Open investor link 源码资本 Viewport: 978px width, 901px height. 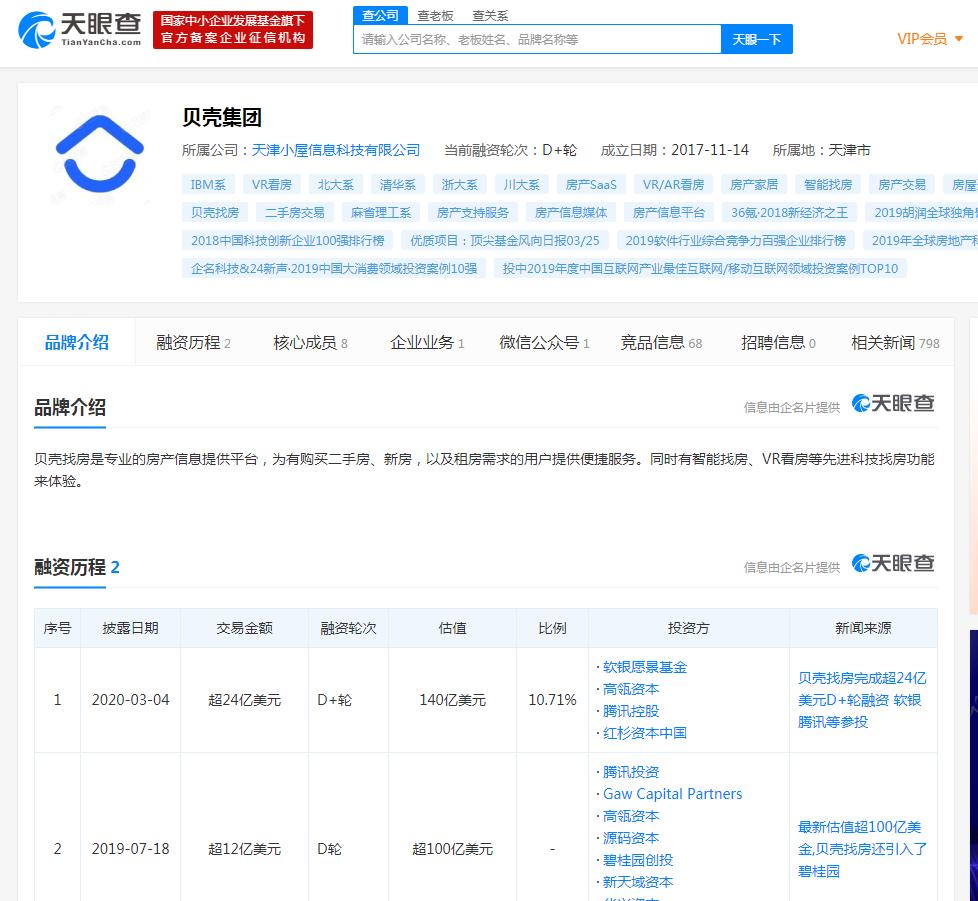tap(631, 838)
